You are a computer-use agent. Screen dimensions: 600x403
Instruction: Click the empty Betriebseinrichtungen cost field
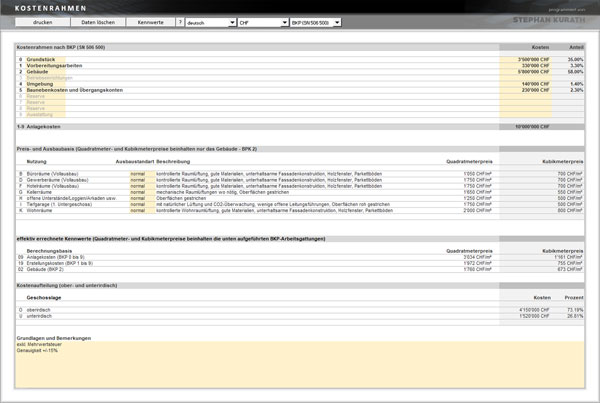(525, 78)
